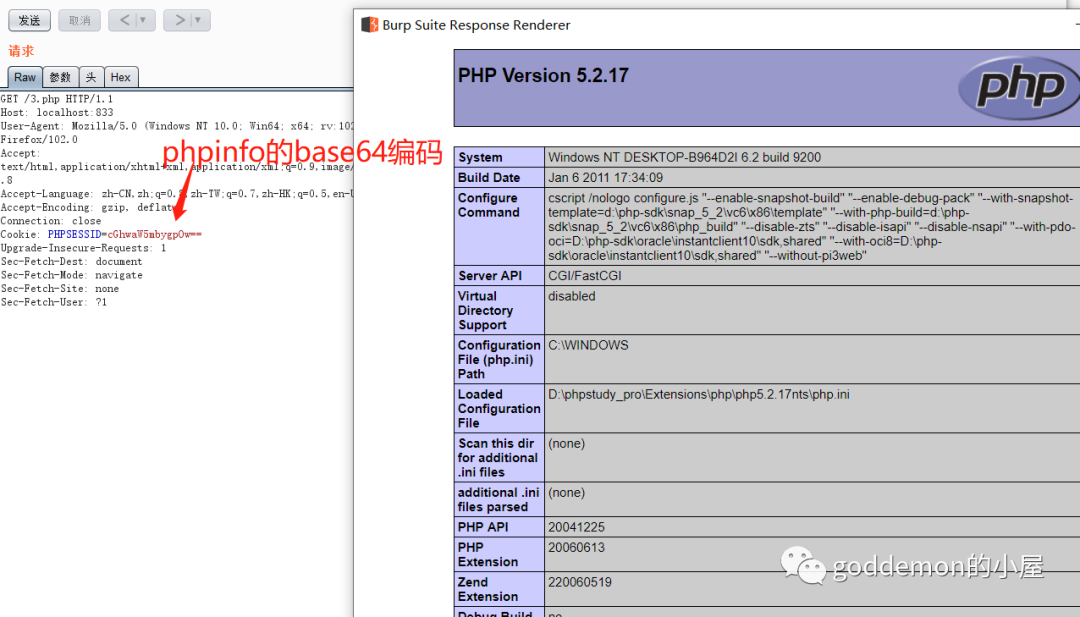Image resolution: width=1080 pixels, height=617 pixels.
Task: Click the 取消 cancel button
Action: [79, 21]
